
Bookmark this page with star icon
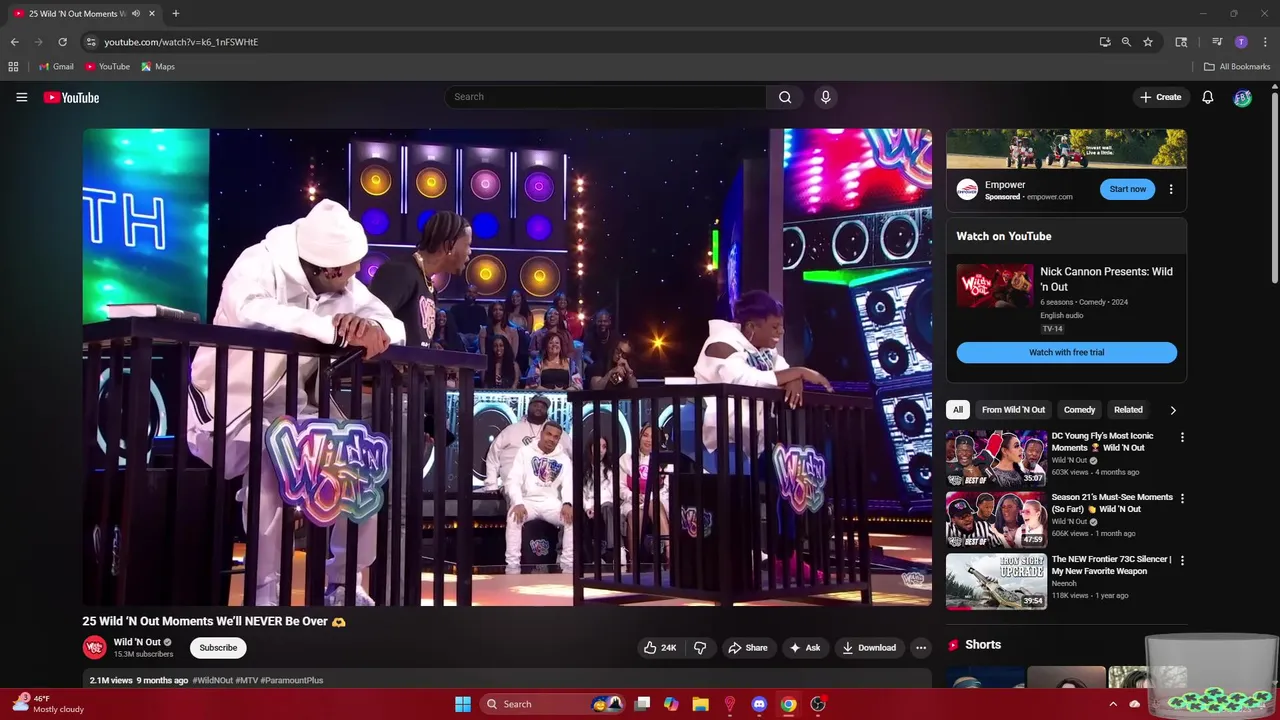pyautogui.click(x=1148, y=42)
